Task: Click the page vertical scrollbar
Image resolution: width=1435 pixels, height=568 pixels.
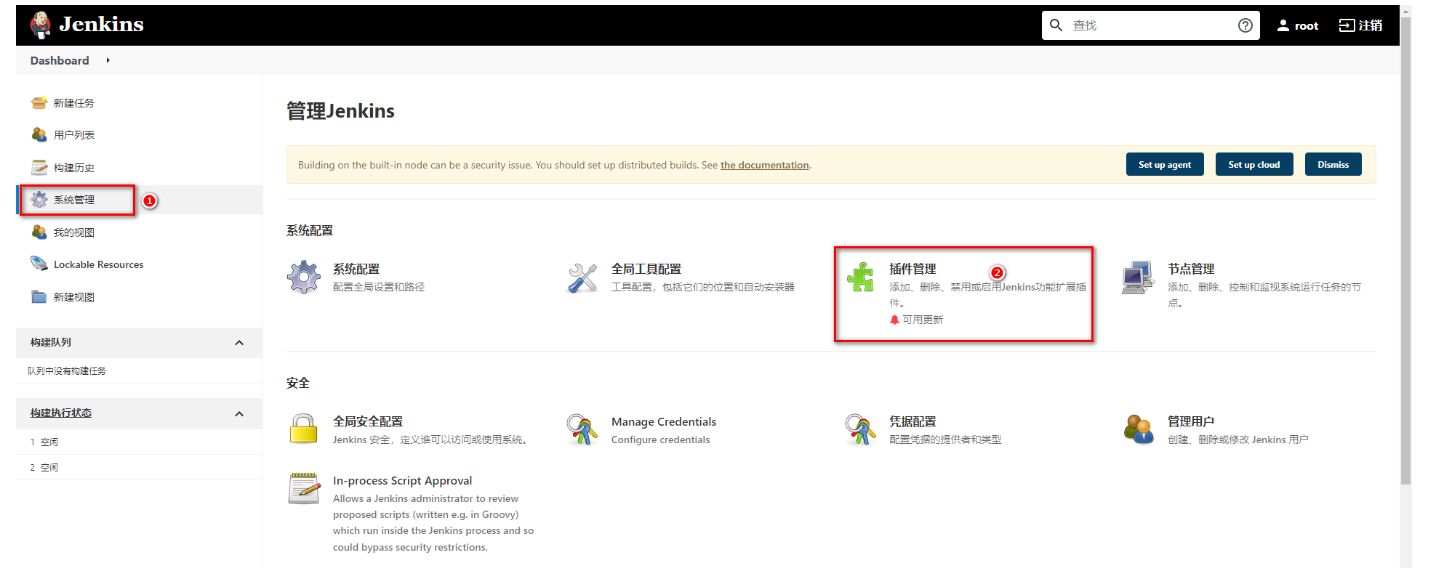Action: [x=1406, y=250]
